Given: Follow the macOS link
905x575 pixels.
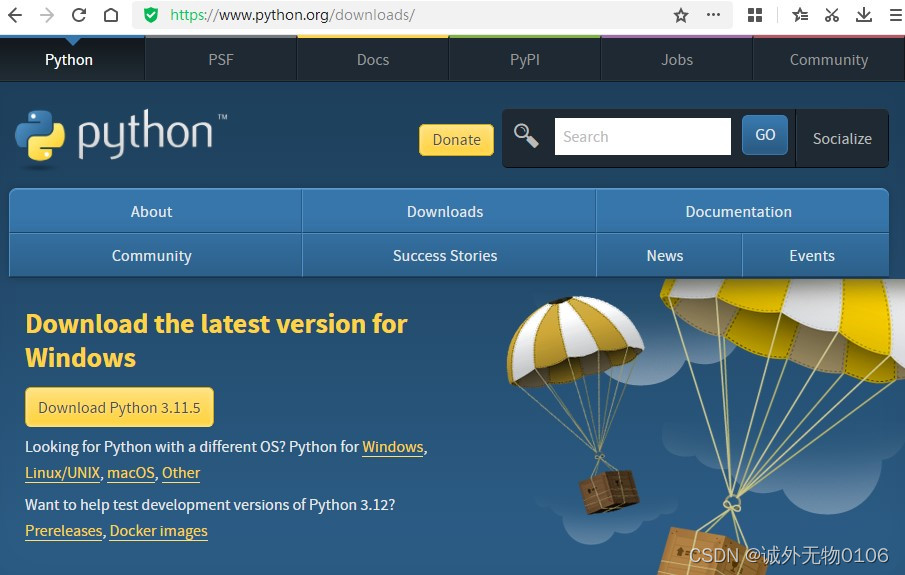Looking at the screenshot, I should click(131, 473).
